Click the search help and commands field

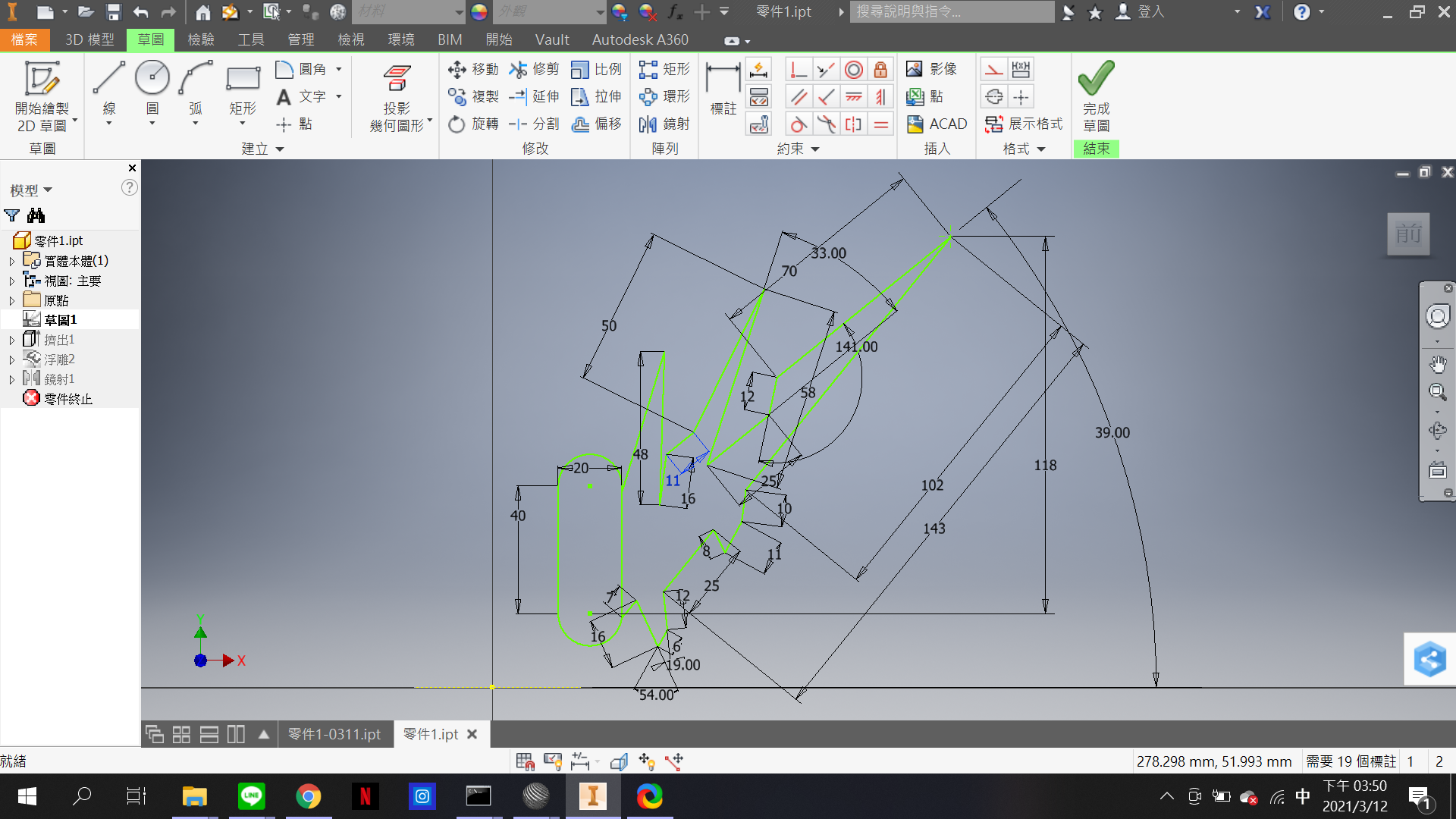pos(951,11)
